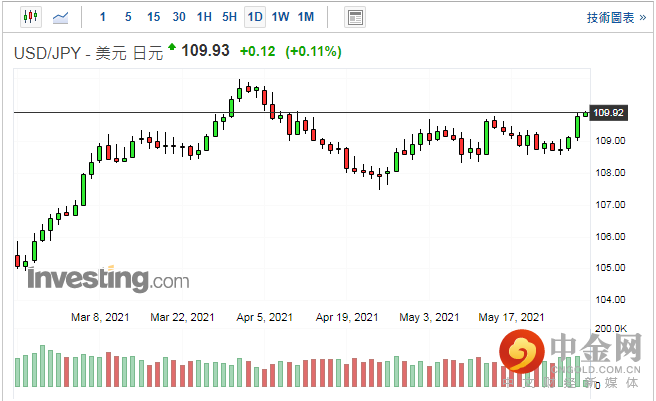Image resolution: width=656 pixels, height=401 pixels.
Task: Click the 200.0K volume axis label
Action: tap(611, 329)
